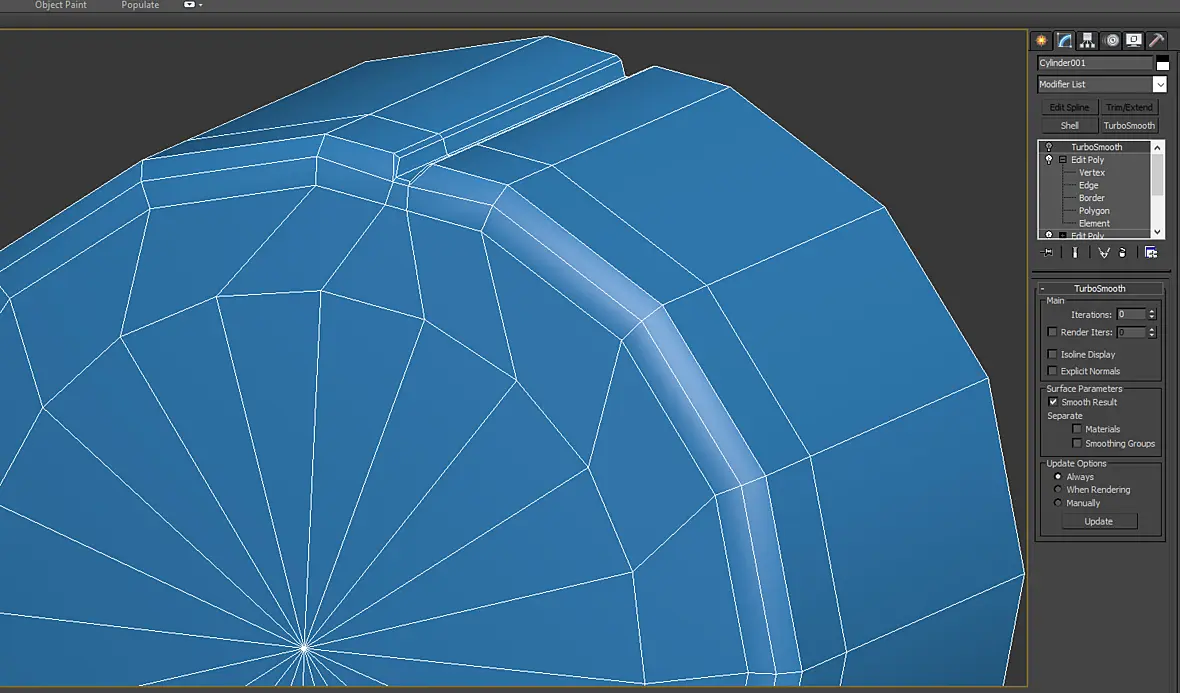Select Always update option
The image size is (1180, 693).
(1057, 476)
